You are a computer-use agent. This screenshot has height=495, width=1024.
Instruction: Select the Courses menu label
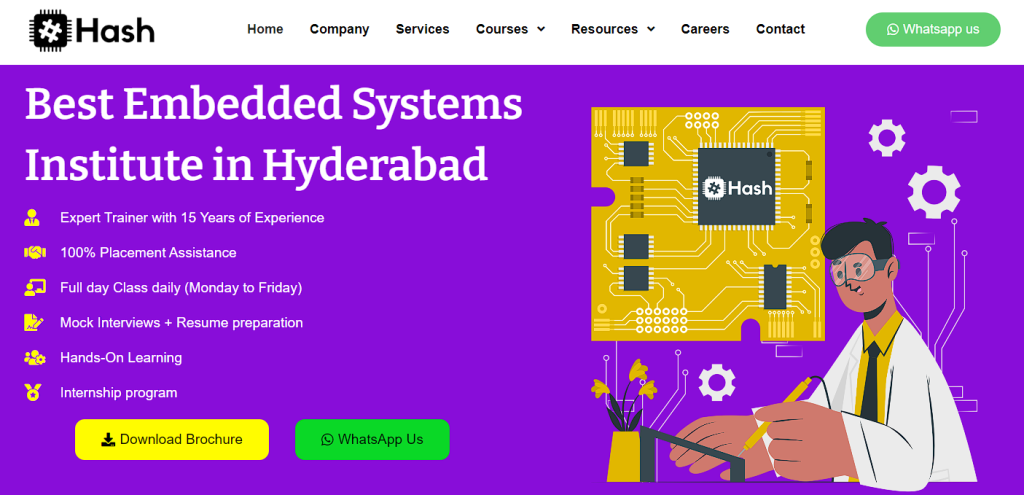pyautogui.click(x=502, y=29)
